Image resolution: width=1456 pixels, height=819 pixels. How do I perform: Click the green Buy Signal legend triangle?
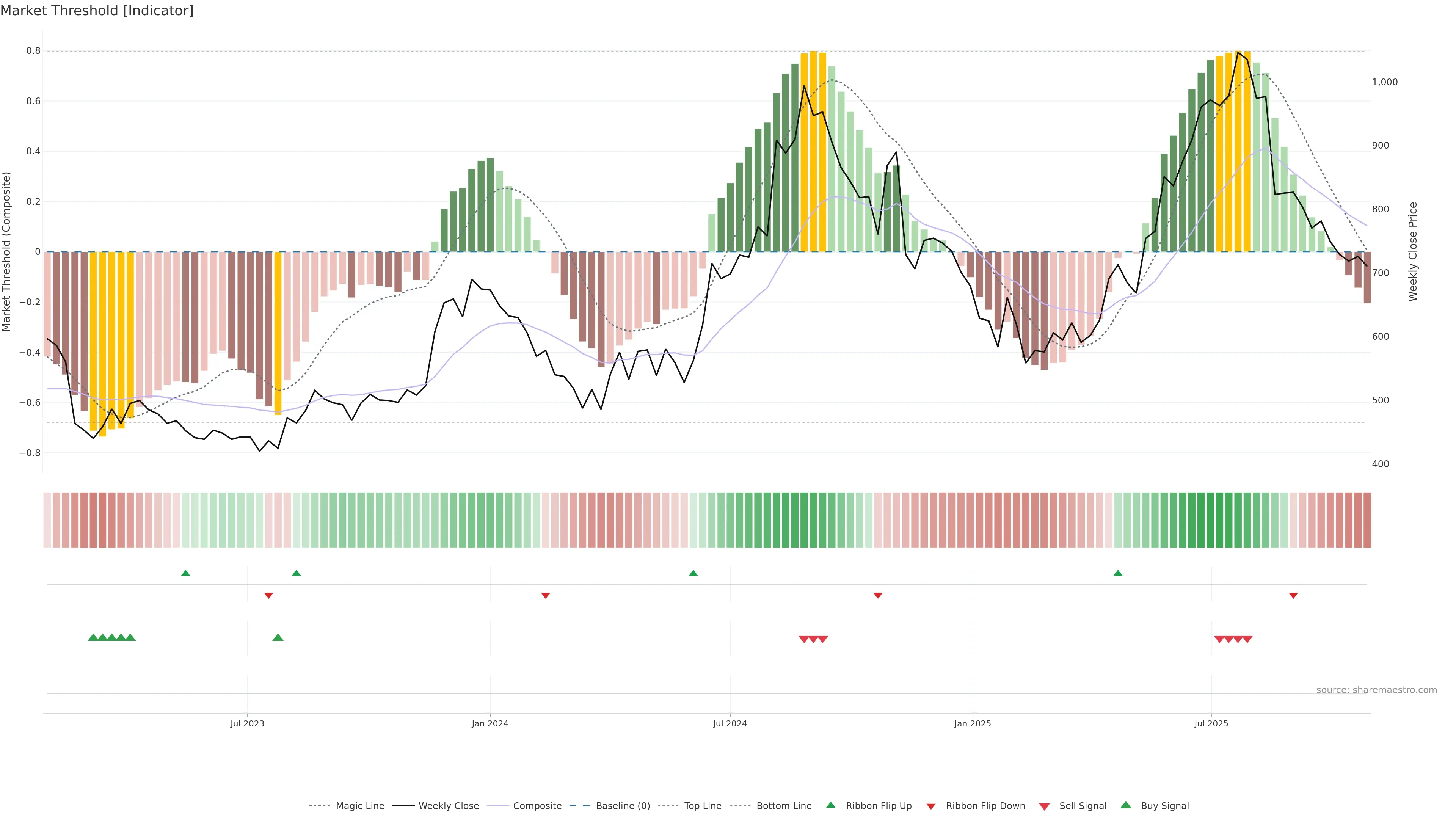tap(1126, 805)
